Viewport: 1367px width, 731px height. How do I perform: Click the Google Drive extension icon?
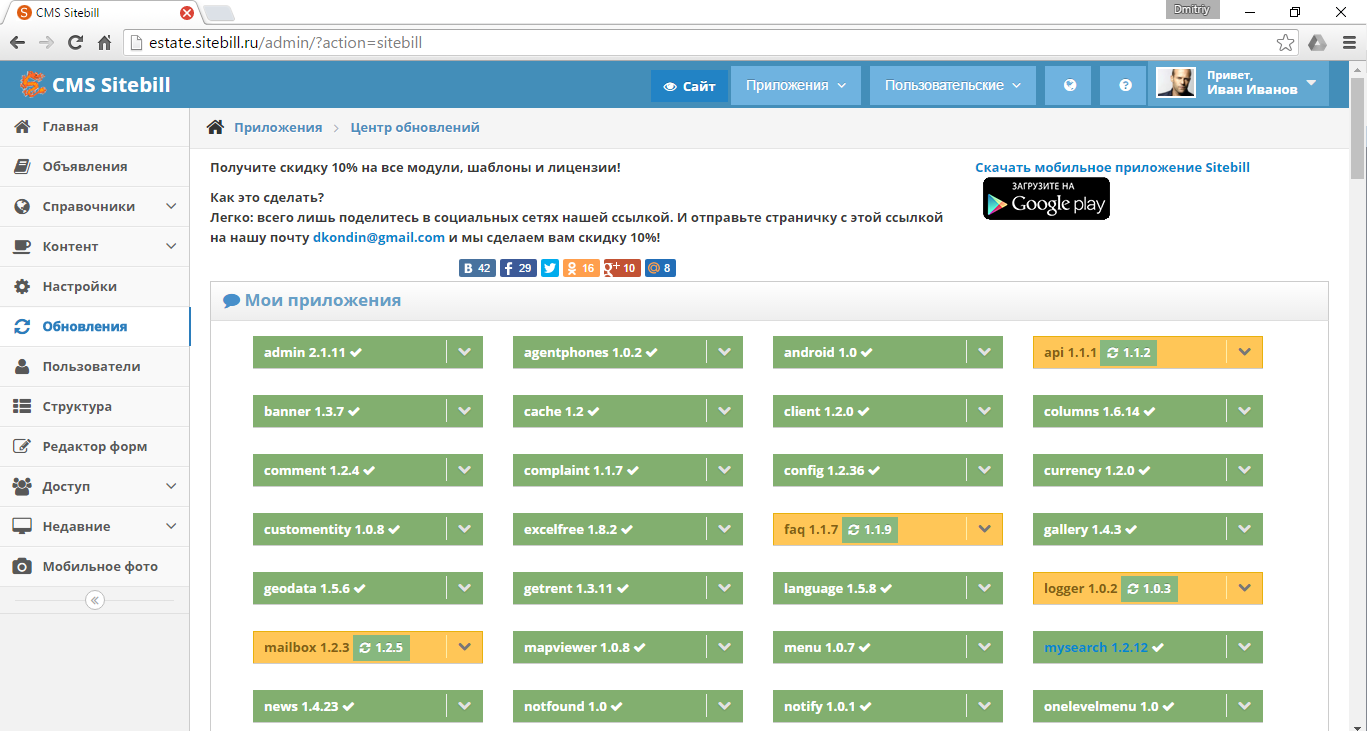pos(1317,43)
